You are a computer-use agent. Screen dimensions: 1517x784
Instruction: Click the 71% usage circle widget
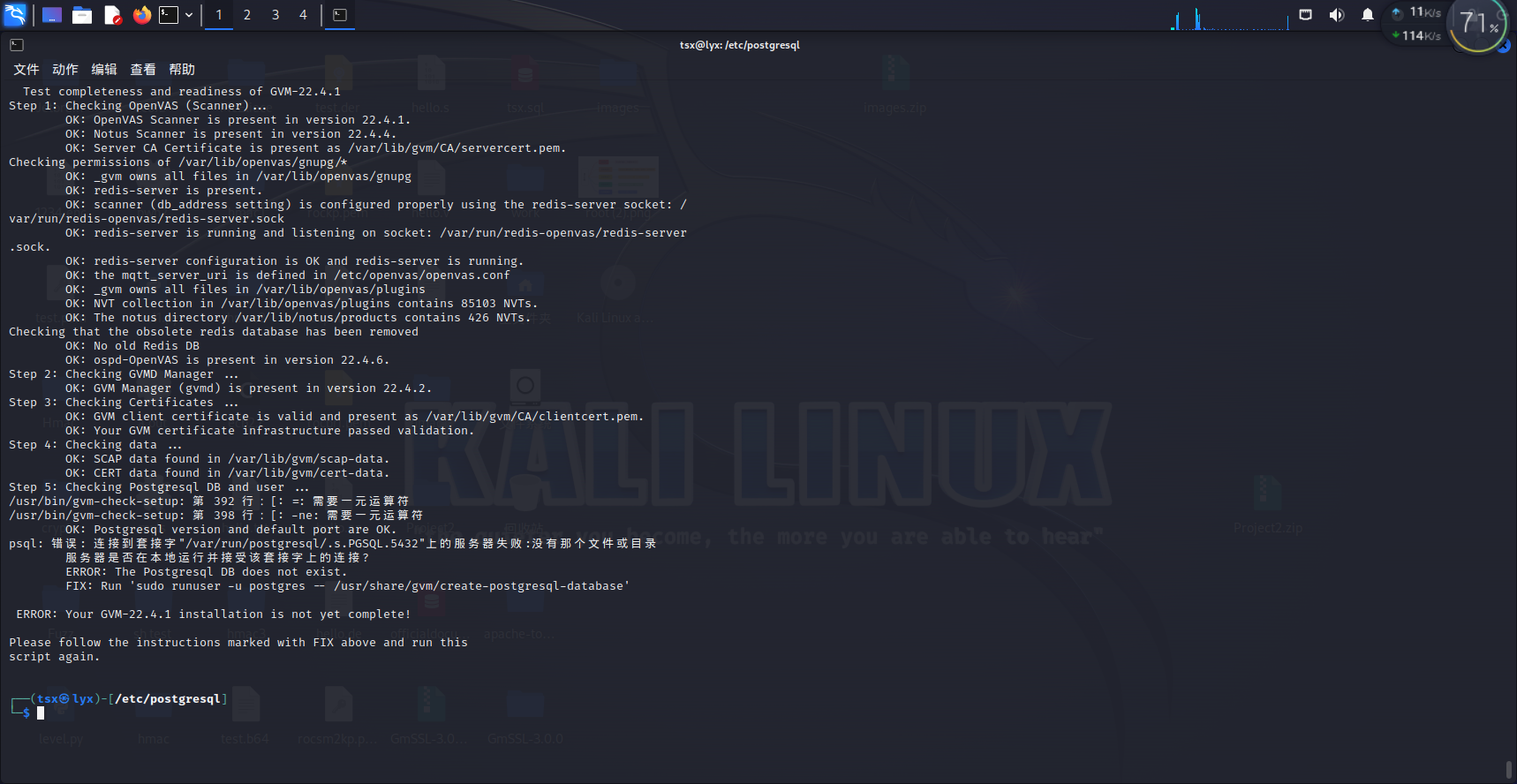click(1479, 23)
